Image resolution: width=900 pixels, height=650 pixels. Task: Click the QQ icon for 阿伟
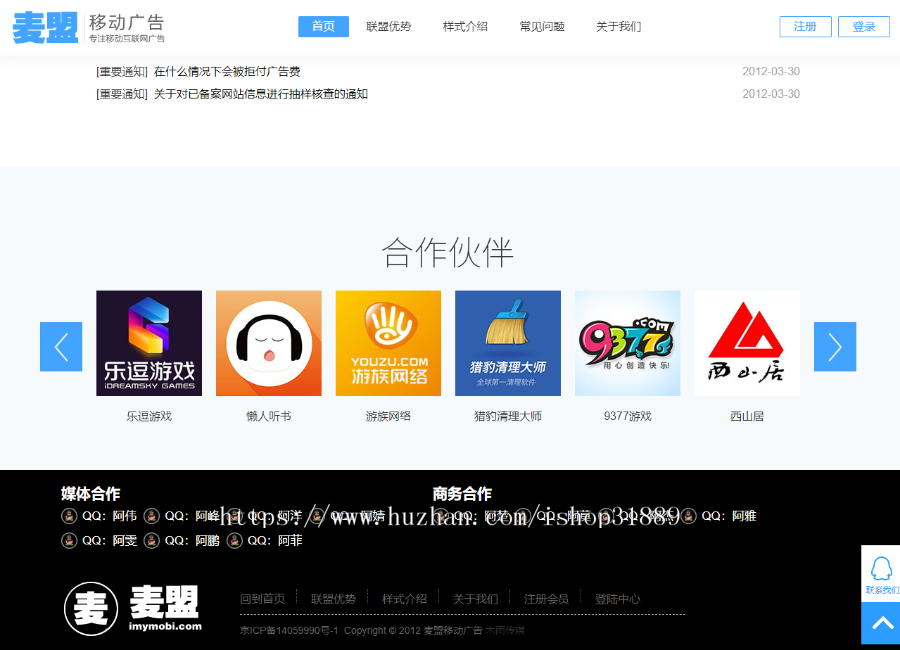click(69, 516)
